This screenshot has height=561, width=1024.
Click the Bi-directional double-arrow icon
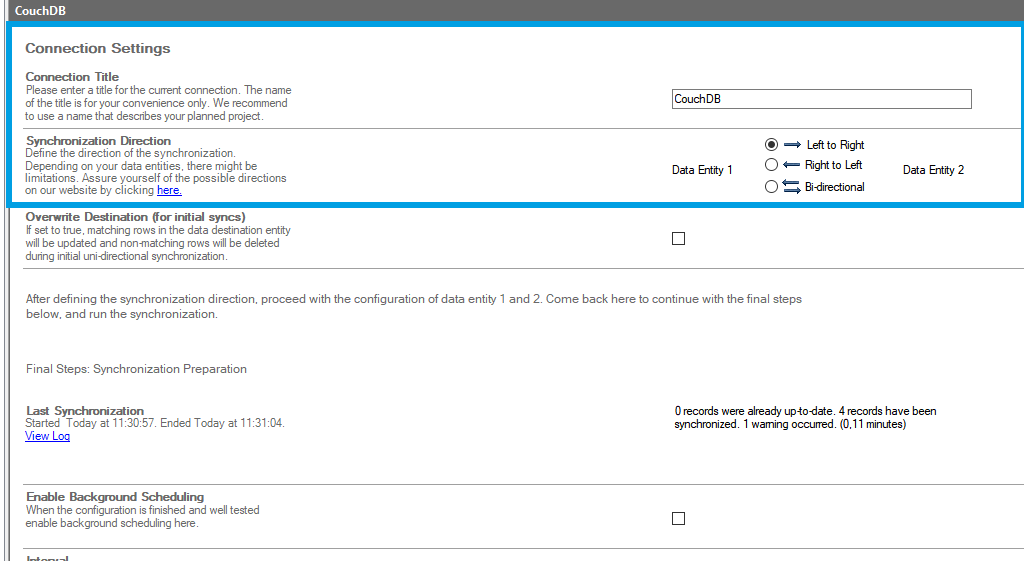coord(791,186)
